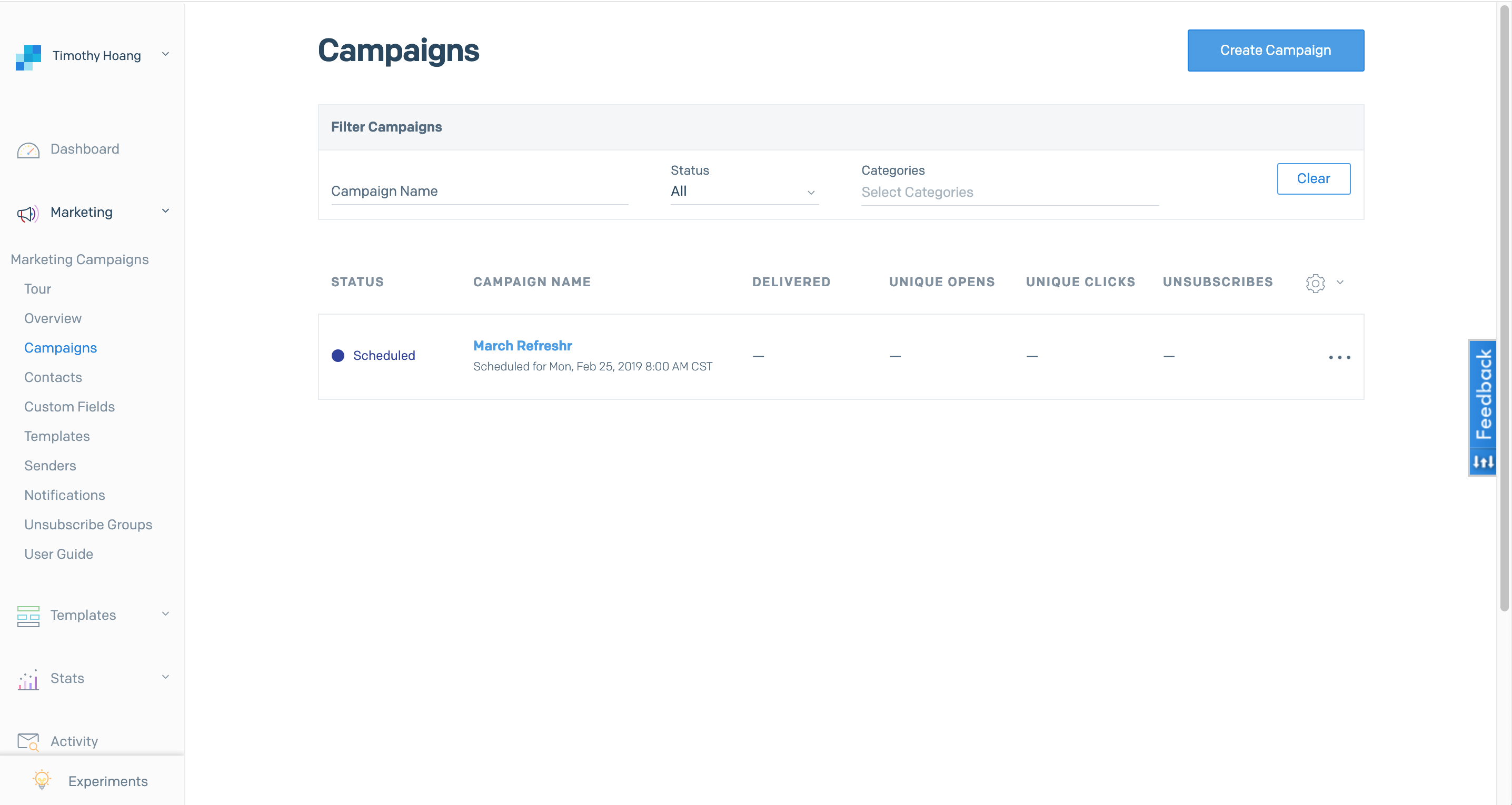
Task: Click the blue Scheduled status dot
Action: (338, 356)
